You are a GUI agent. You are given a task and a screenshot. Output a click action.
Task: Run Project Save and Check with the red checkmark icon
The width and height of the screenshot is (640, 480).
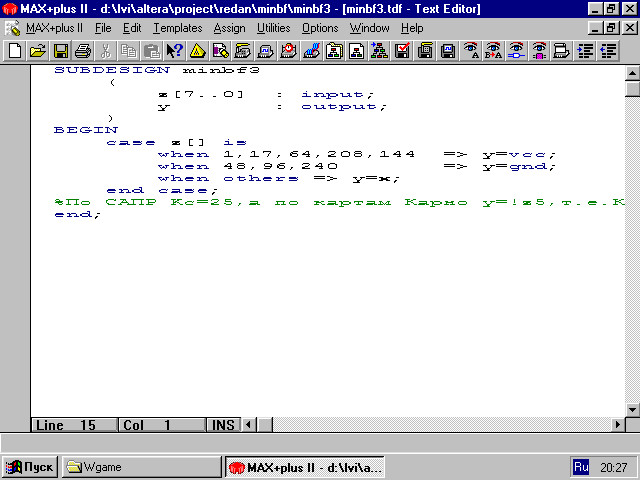tap(402, 51)
